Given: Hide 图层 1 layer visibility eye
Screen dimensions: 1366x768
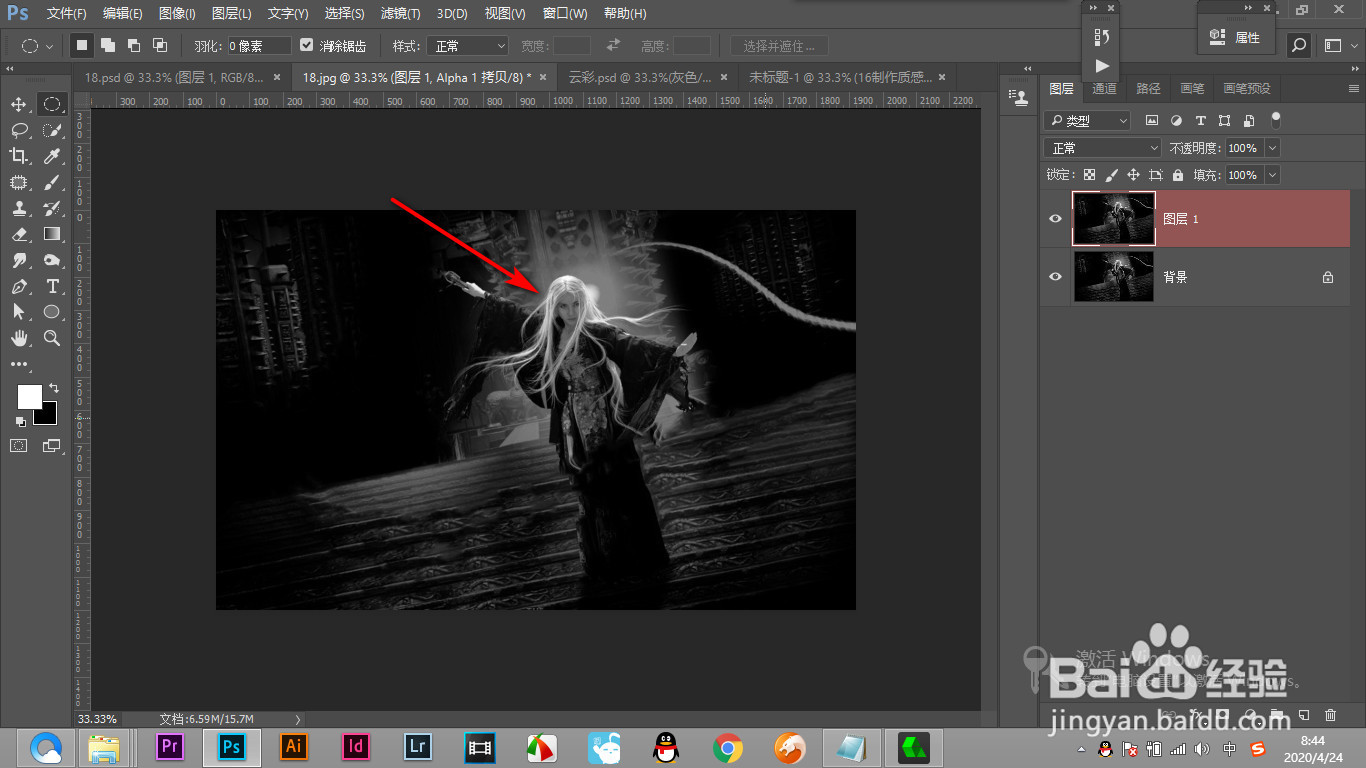Looking at the screenshot, I should coord(1055,219).
